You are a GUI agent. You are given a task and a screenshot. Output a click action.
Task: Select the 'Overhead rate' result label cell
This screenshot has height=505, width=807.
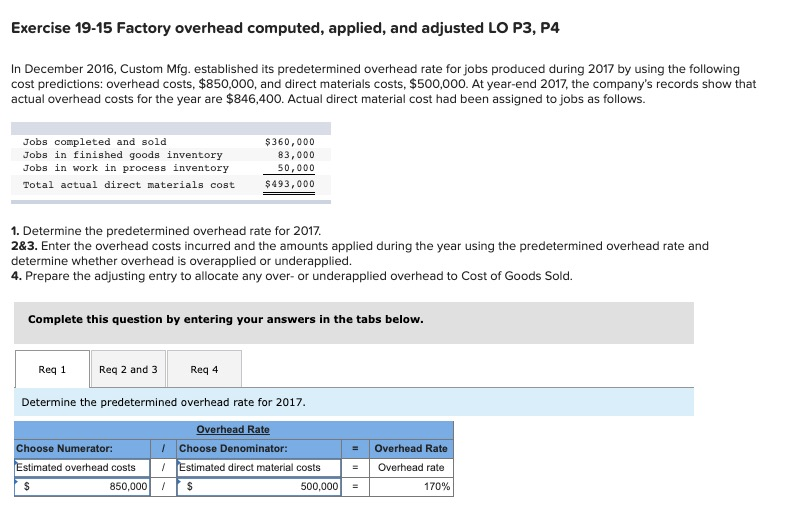(411, 467)
